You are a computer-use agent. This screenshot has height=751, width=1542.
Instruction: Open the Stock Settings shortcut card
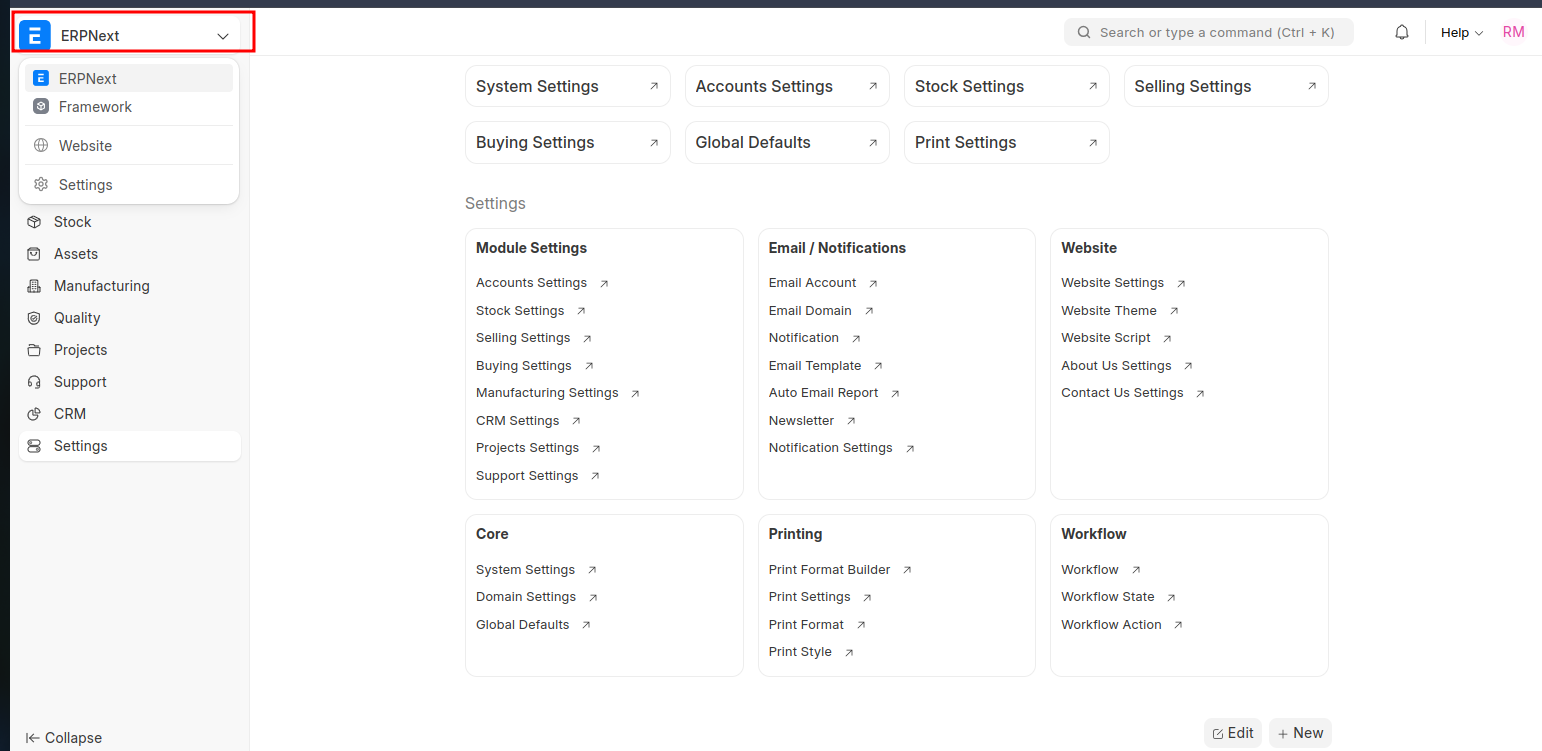1007,86
